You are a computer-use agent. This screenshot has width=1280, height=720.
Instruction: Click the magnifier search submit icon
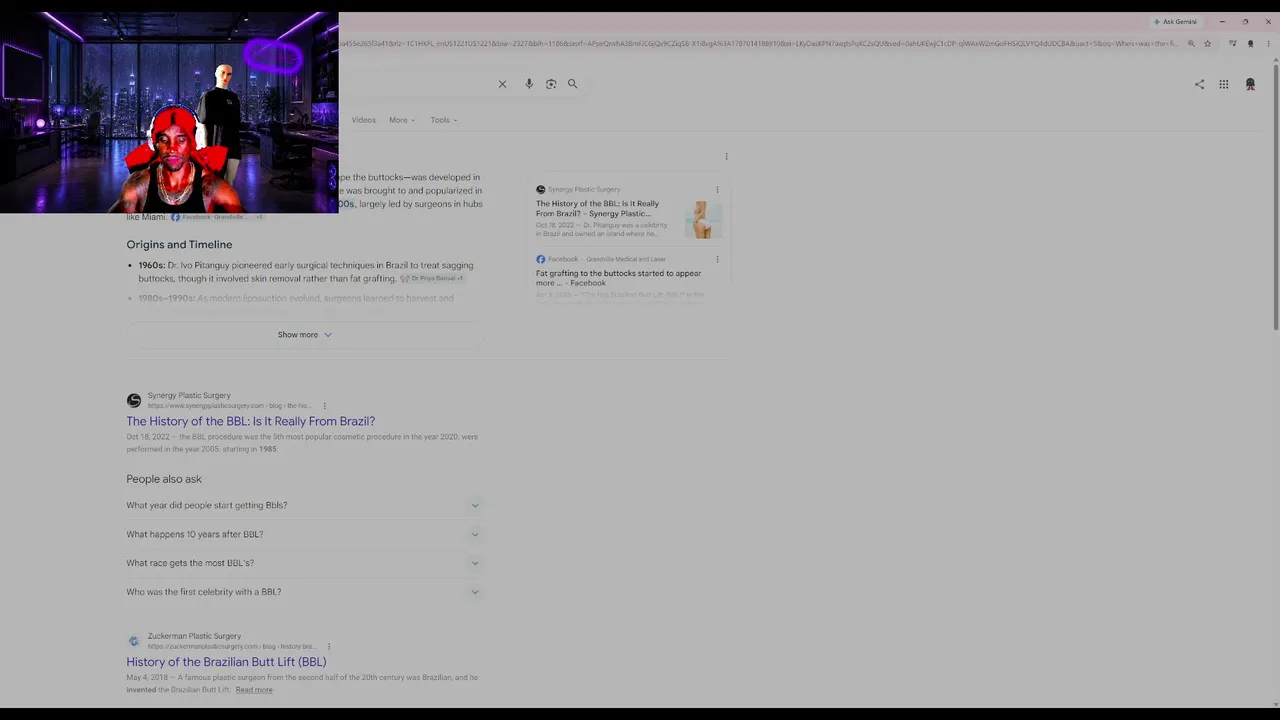coord(573,84)
